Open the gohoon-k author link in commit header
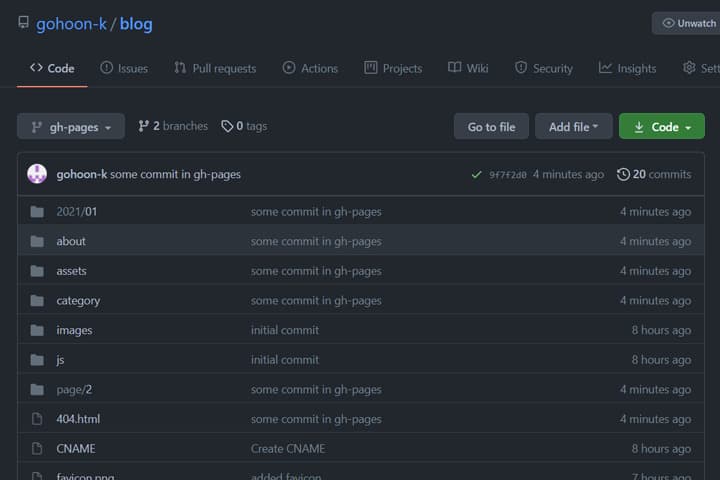Viewport: 720px width, 480px height. tap(82, 175)
